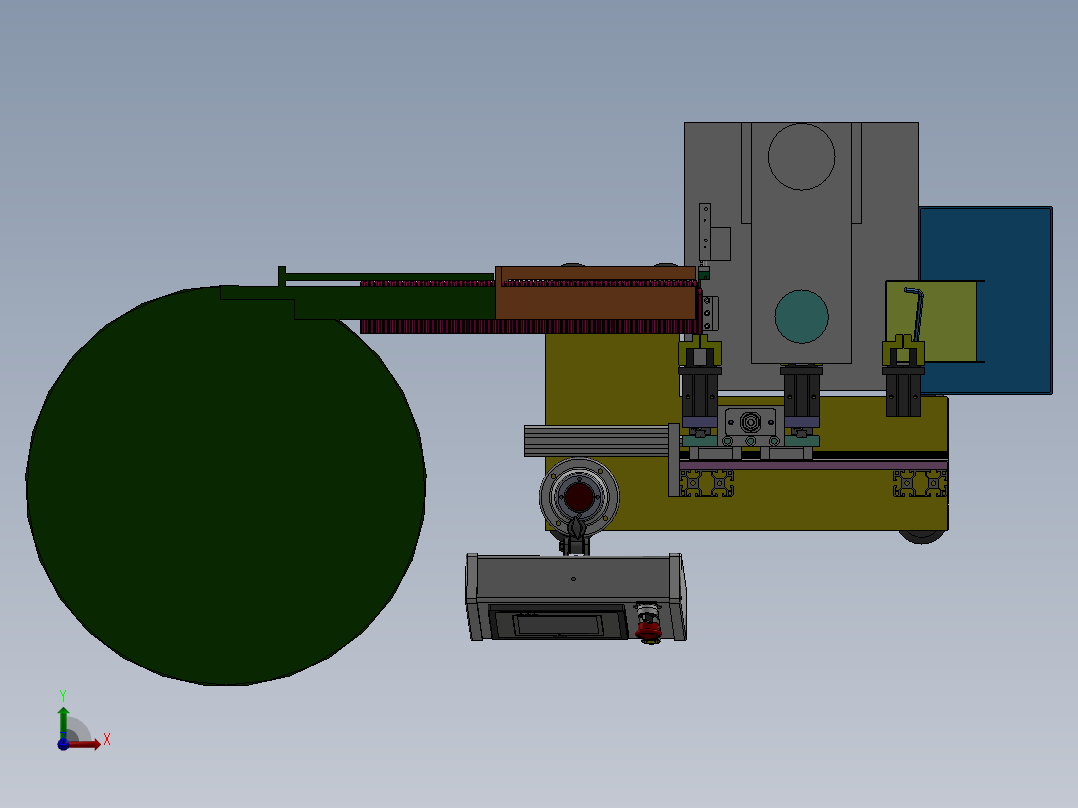Click the blue Z axis ball of triad
This screenshot has height=808, width=1078.
63,745
